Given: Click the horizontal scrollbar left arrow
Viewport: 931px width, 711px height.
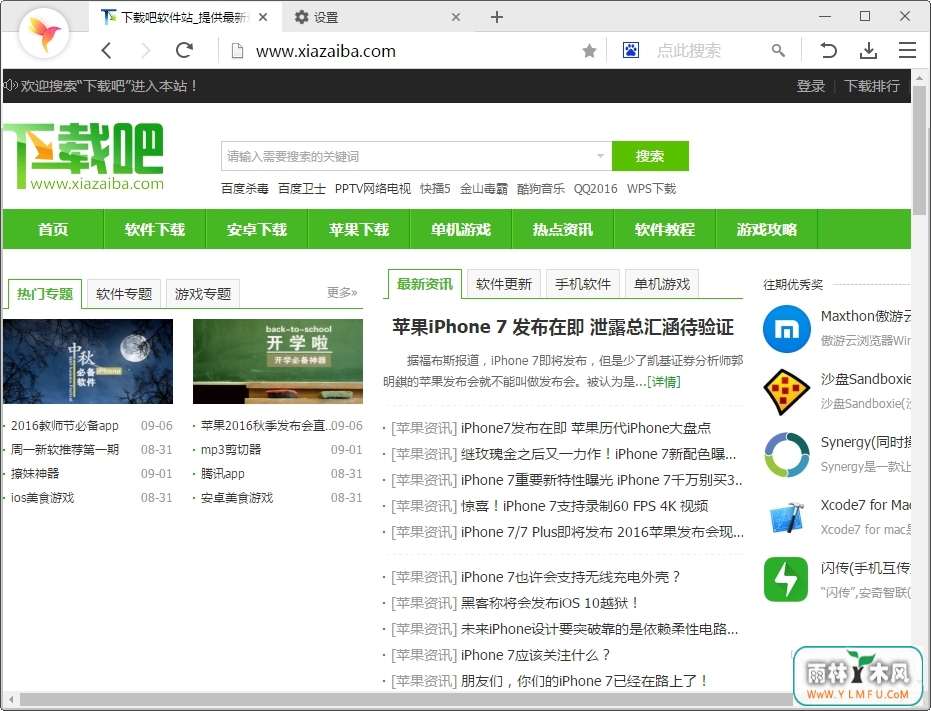Looking at the screenshot, I should point(10,700).
